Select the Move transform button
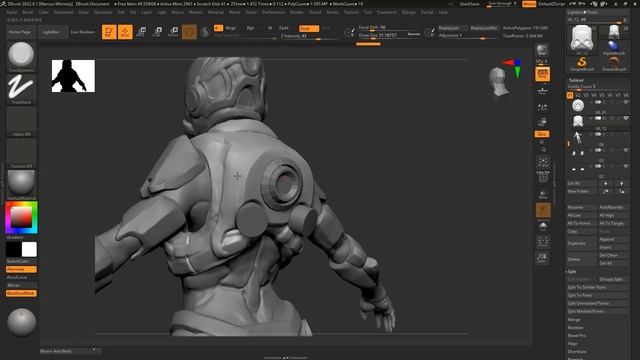This screenshot has width=640, height=360. [141, 32]
